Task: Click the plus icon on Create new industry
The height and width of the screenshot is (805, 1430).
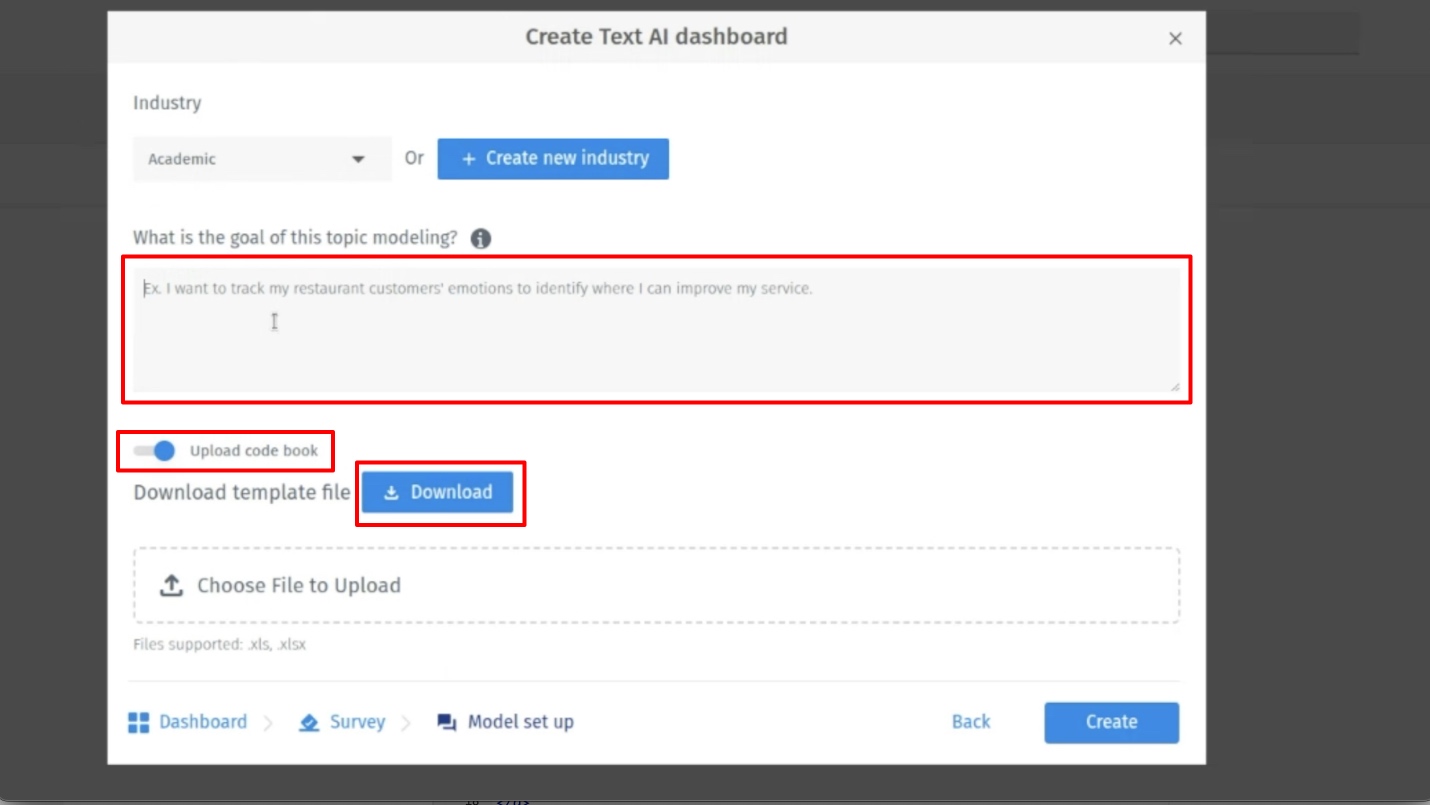Action: coord(468,159)
